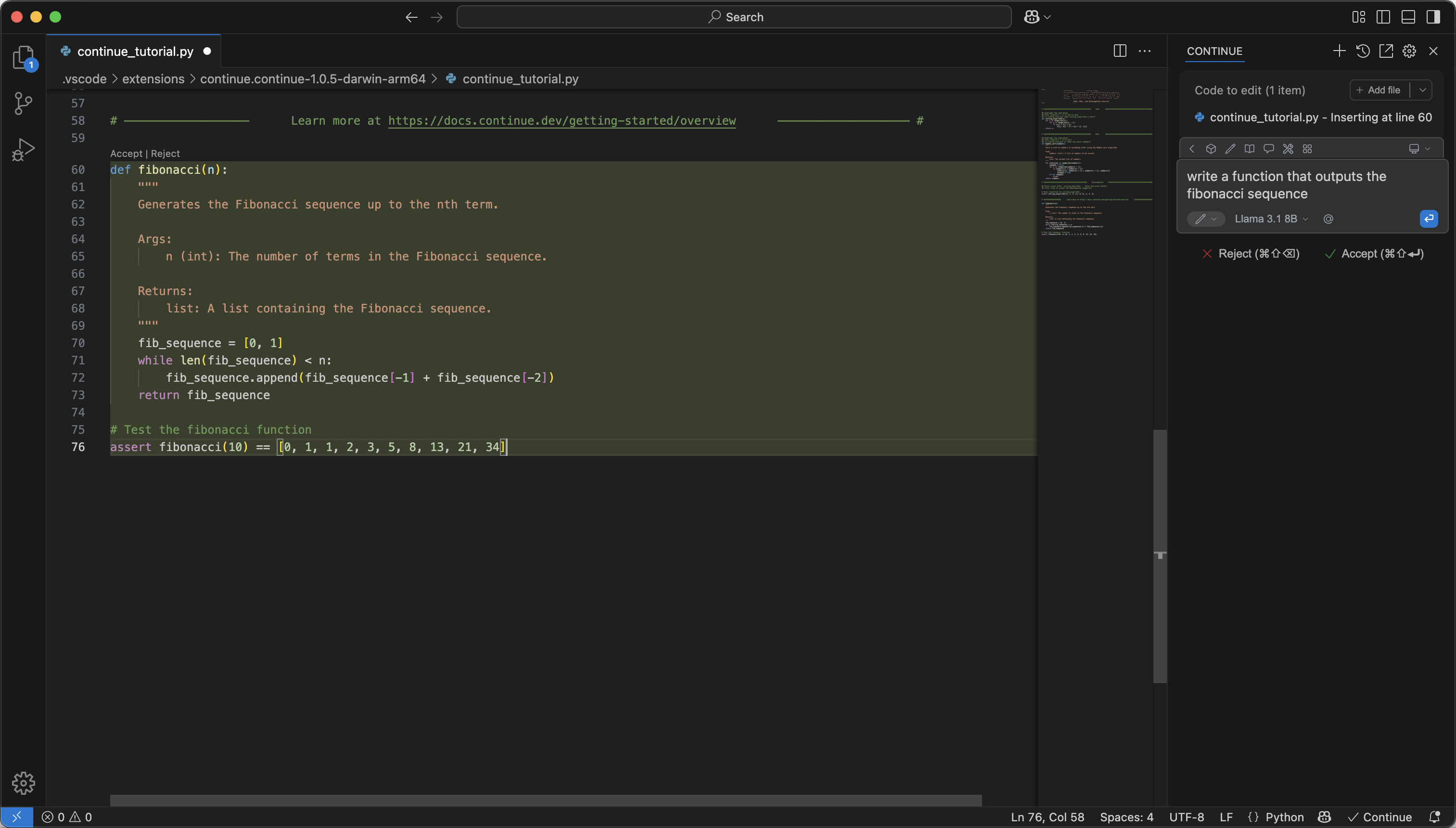Click the extensions breadcrumb
This screenshot has width=1456, height=828.
pyautogui.click(x=153, y=78)
